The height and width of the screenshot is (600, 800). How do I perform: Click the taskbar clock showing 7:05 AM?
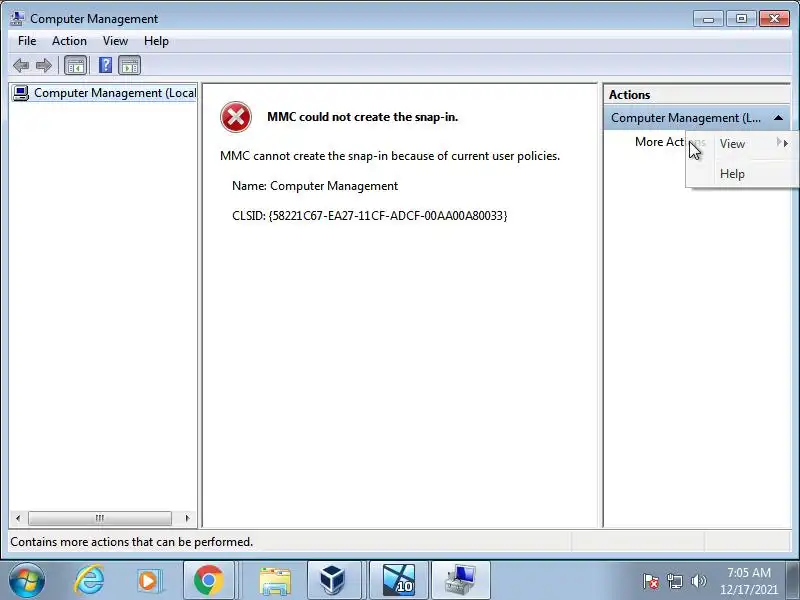[748, 573]
